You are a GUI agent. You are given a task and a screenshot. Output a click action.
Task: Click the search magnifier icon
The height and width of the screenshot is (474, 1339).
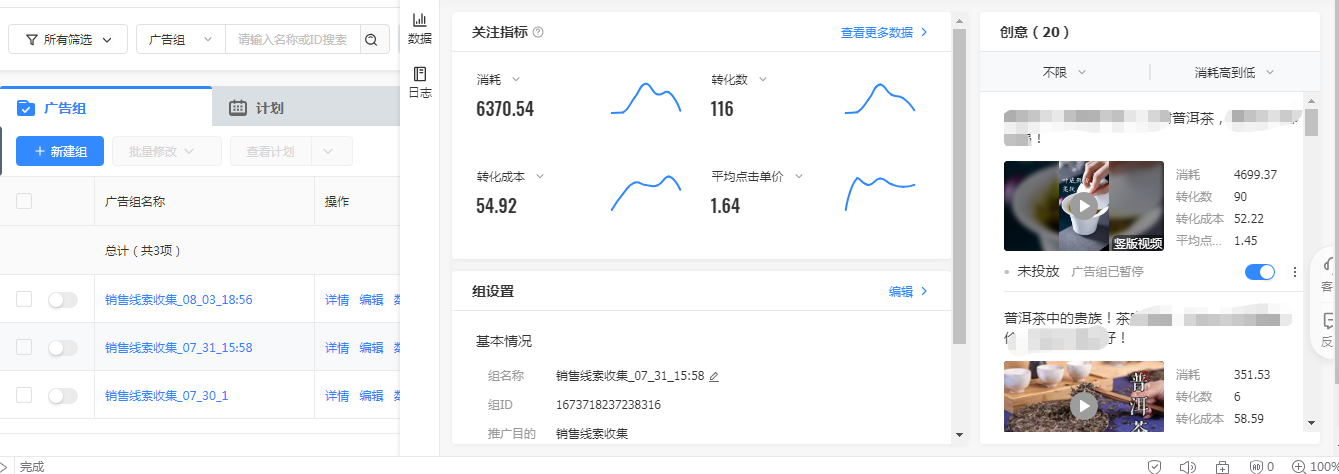tap(371, 40)
